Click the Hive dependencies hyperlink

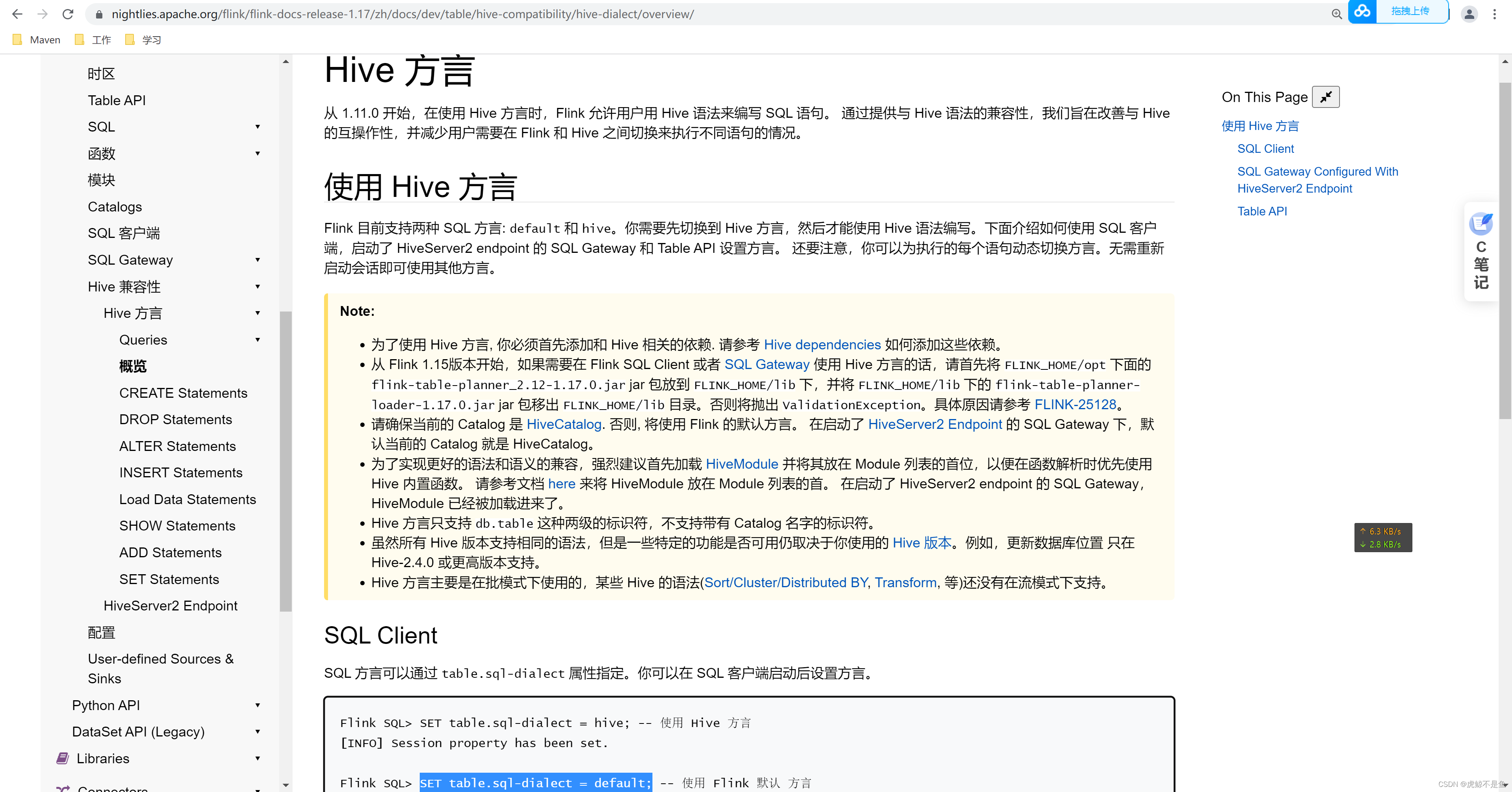[x=821, y=344]
